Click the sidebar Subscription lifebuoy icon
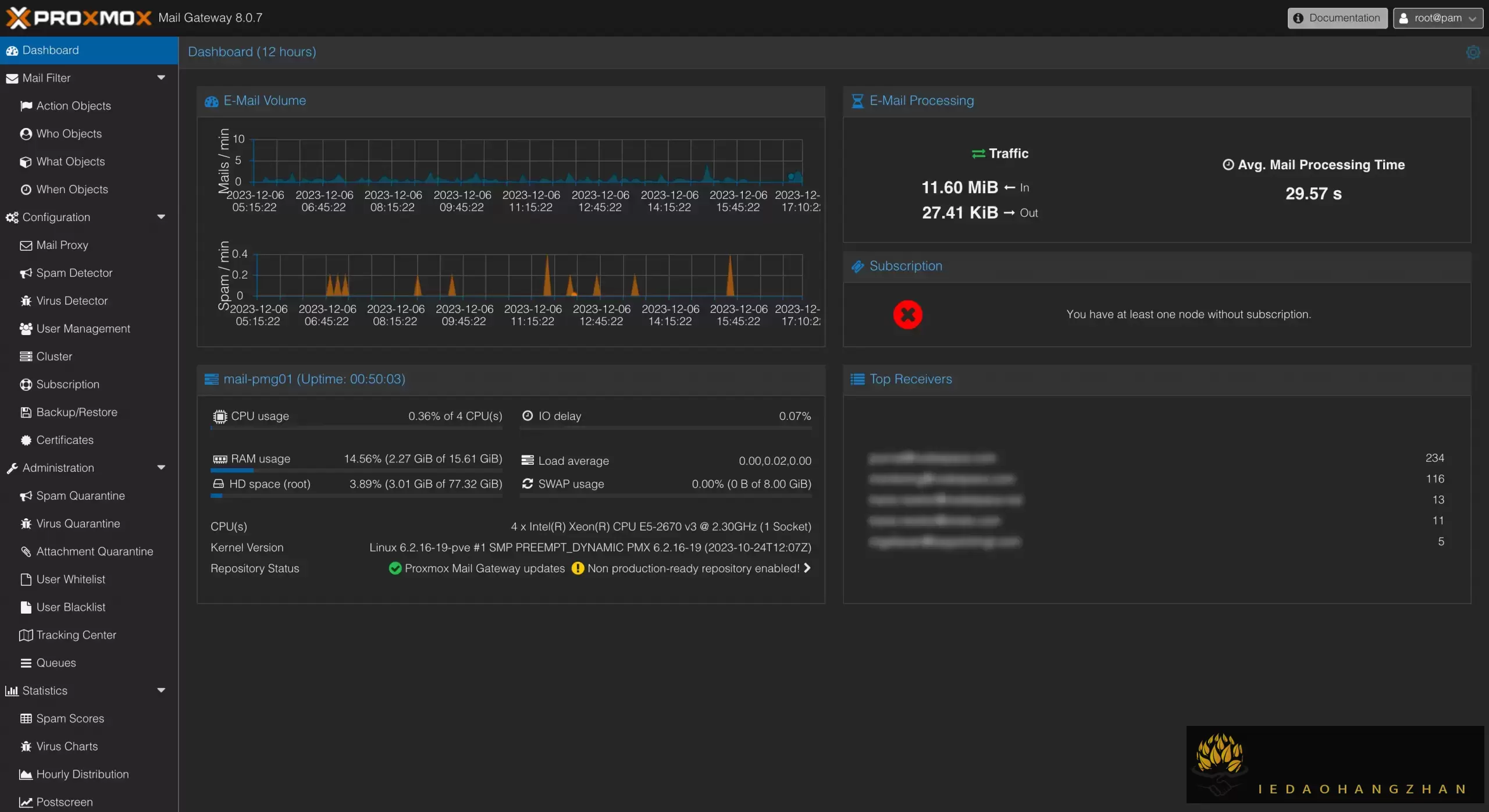Image resolution: width=1489 pixels, height=812 pixels. (x=26, y=384)
